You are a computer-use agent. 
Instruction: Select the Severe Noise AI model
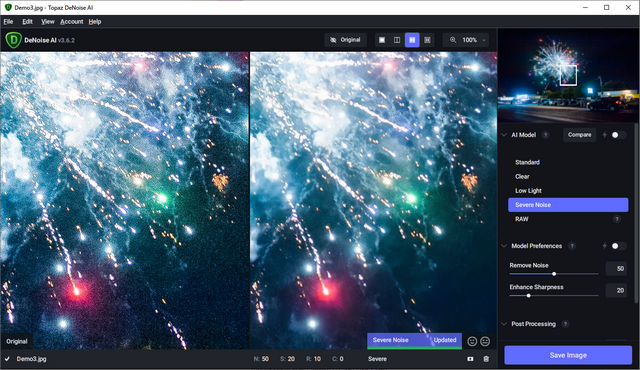[568, 205]
